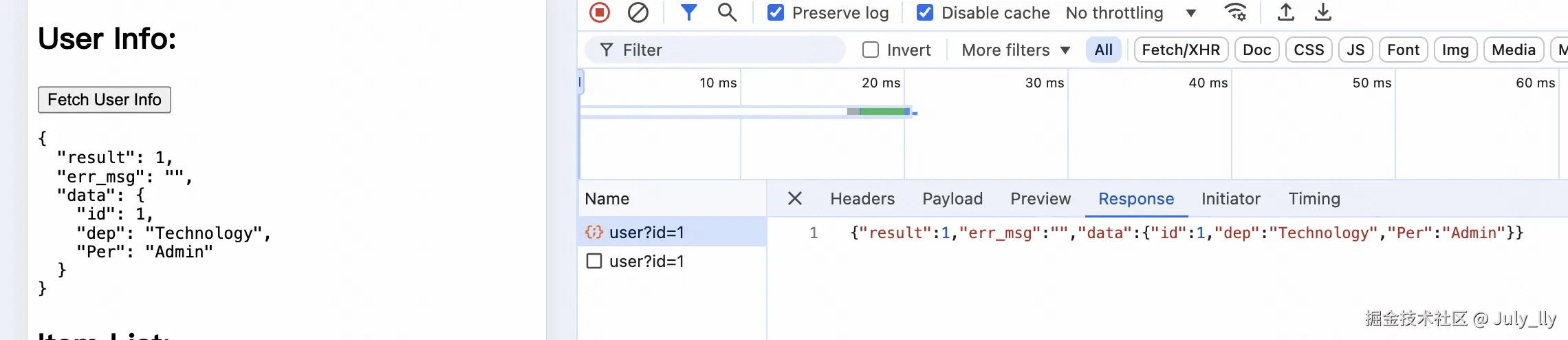
Task: Open the Timing tab
Action: point(1314,199)
